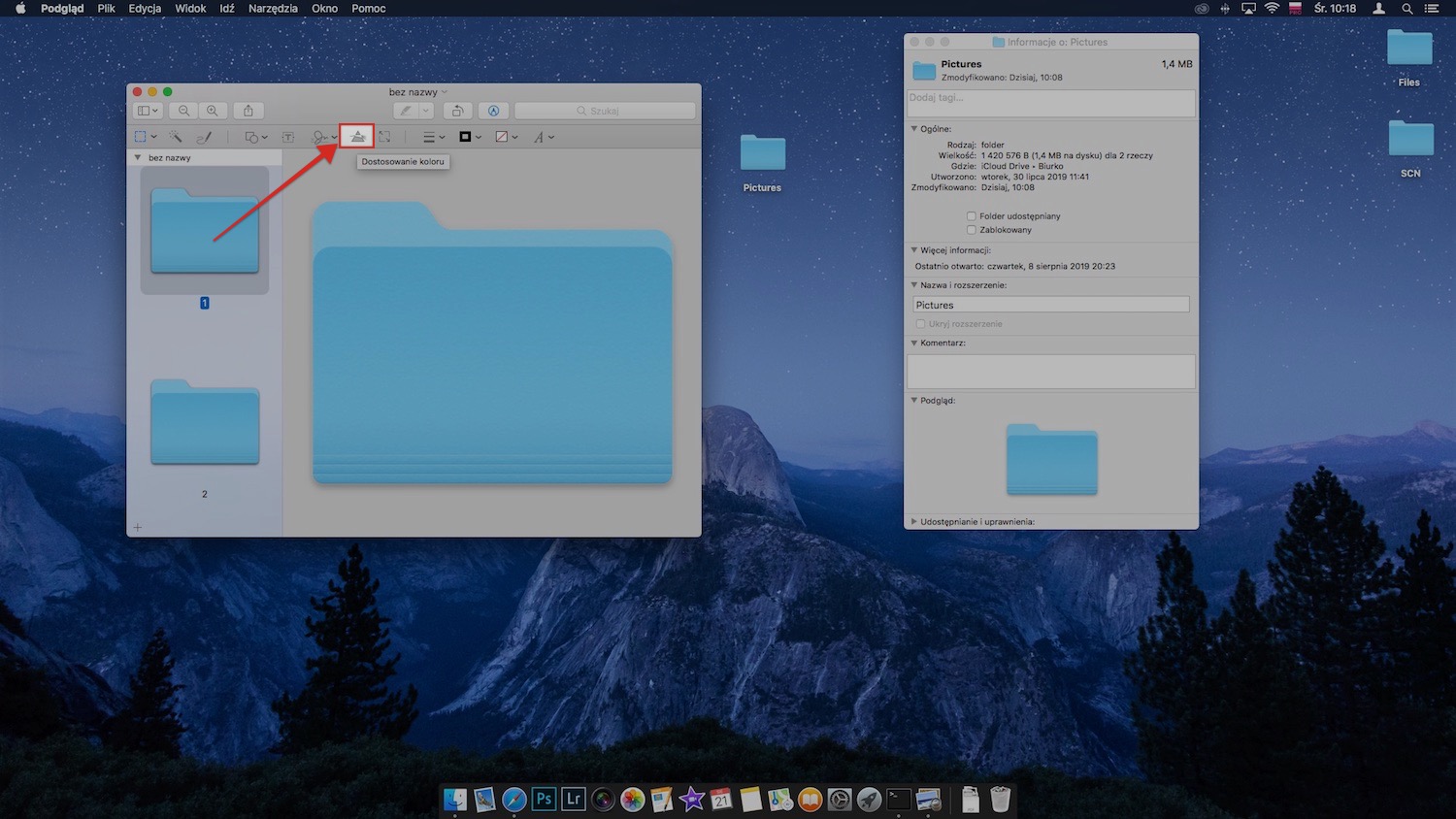Open the Narzędzia menu

(272, 8)
